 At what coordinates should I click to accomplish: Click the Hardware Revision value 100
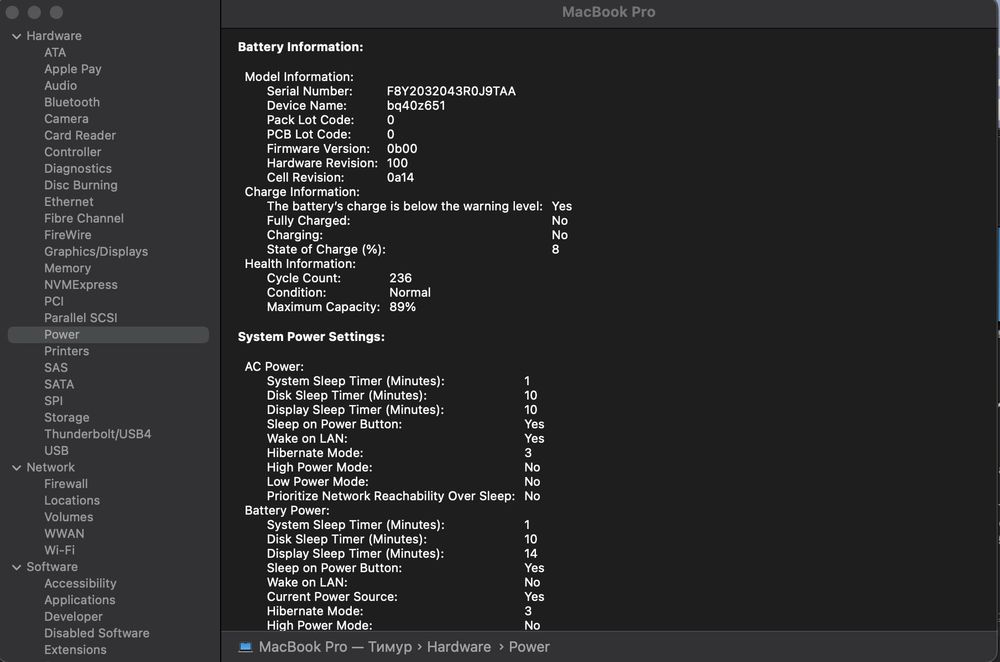(397, 163)
